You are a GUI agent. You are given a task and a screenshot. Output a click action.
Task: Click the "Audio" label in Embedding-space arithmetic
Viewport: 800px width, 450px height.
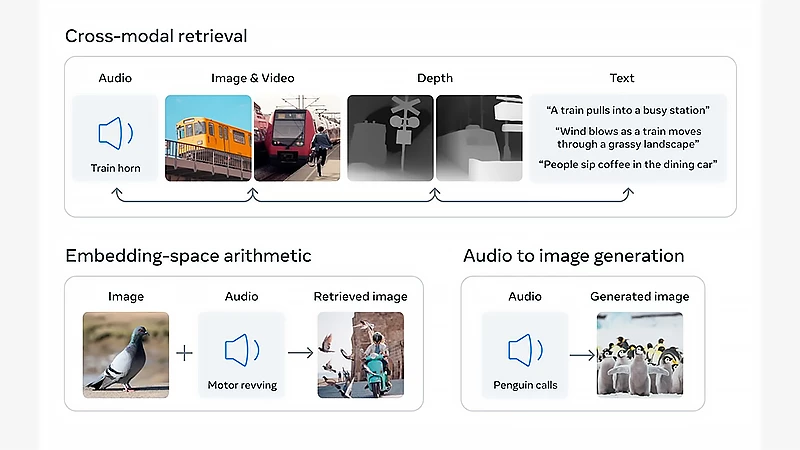tap(242, 296)
